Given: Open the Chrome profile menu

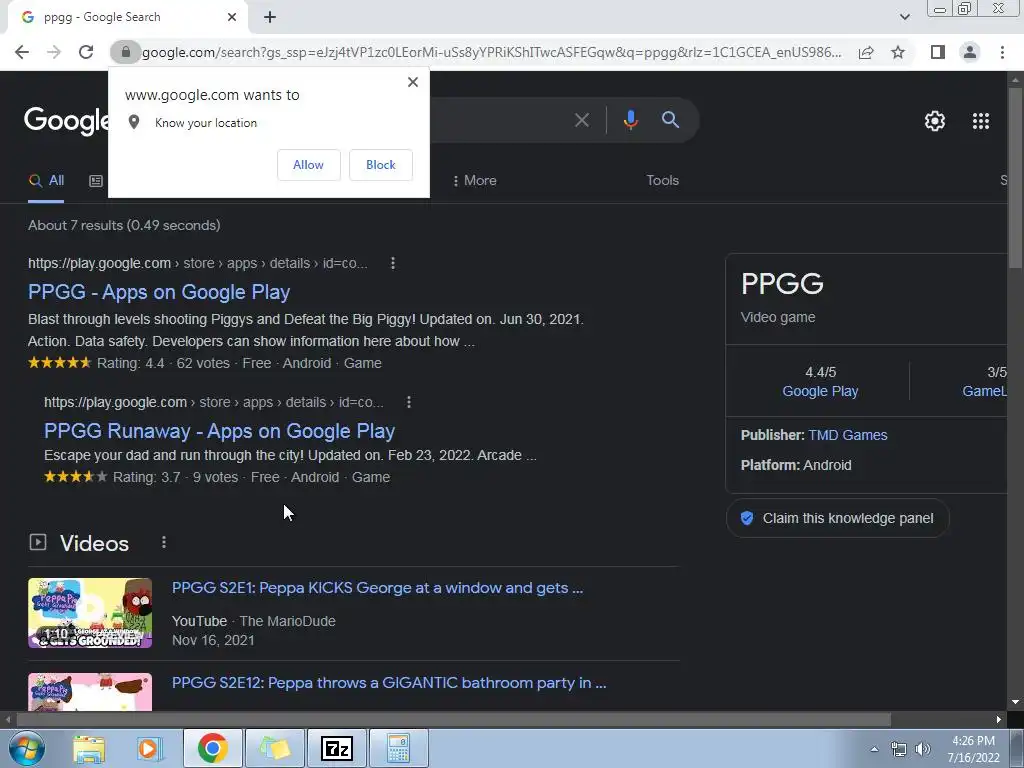Looking at the screenshot, I should (970, 52).
